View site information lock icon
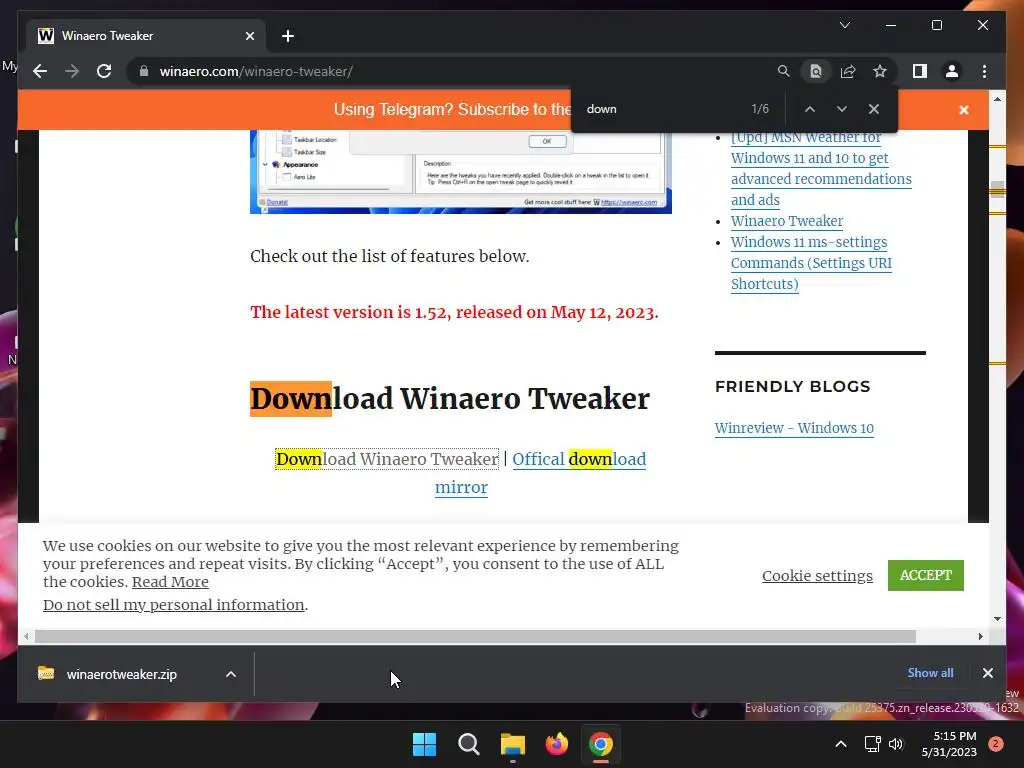The height and width of the screenshot is (768, 1024). coord(144,71)
